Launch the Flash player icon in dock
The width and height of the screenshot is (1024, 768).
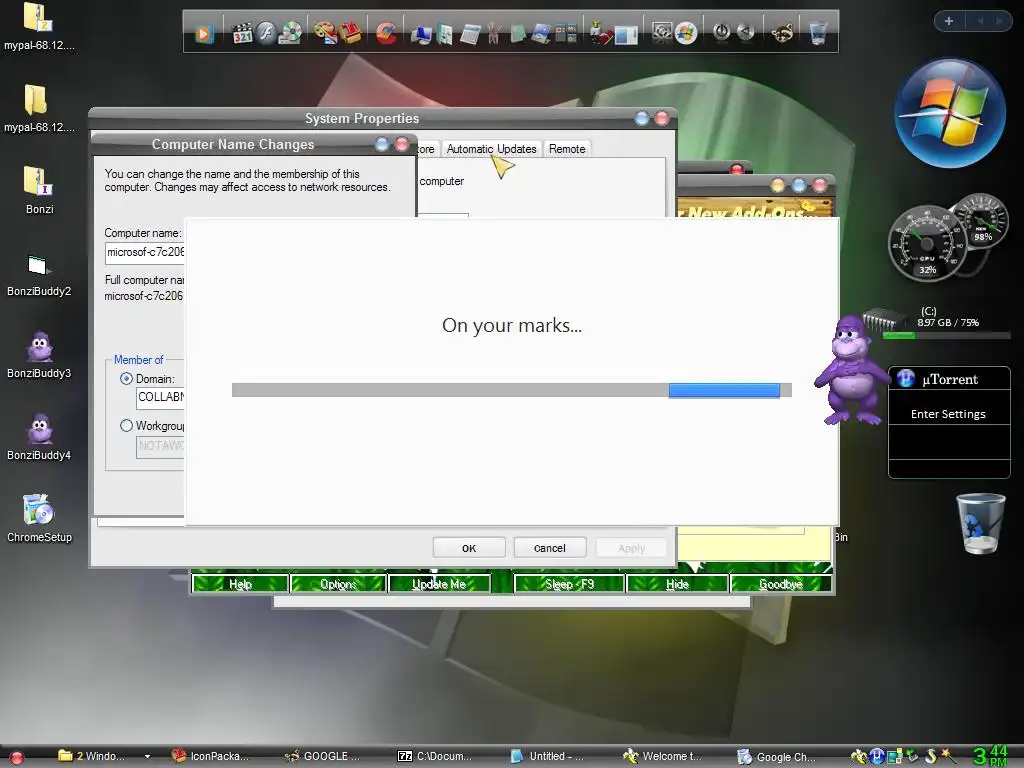coord(266,33)
